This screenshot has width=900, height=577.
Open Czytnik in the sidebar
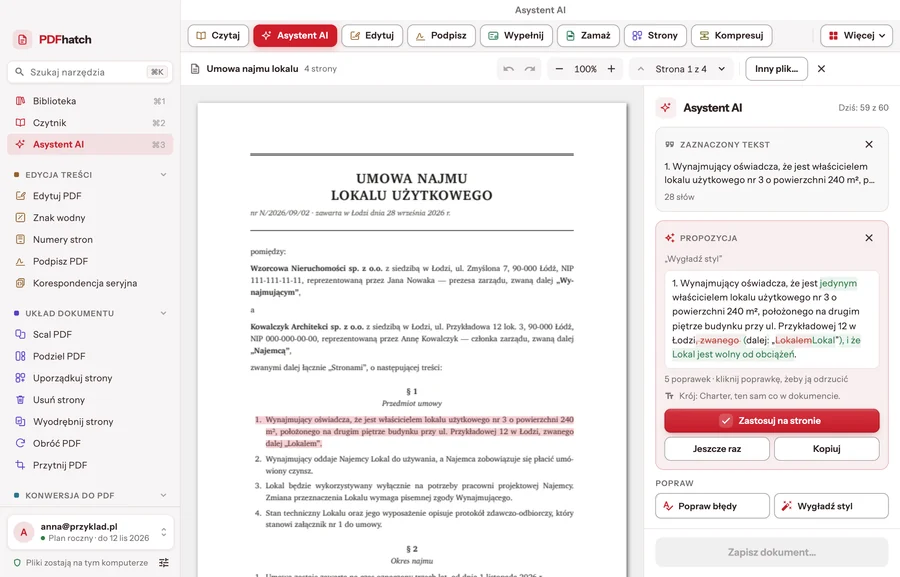coord(90,123)
